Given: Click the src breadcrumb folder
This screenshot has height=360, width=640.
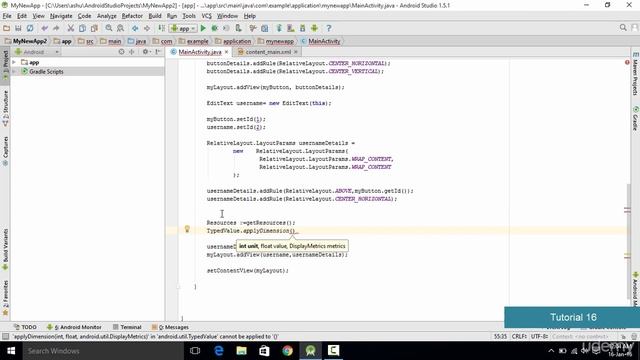Looking at the screenshot, I should coord(86,41).
